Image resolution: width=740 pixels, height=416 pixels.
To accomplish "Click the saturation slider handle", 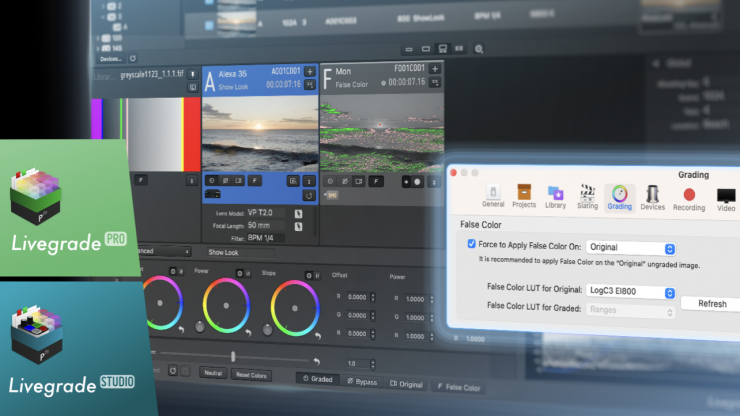I will (233, 356).
